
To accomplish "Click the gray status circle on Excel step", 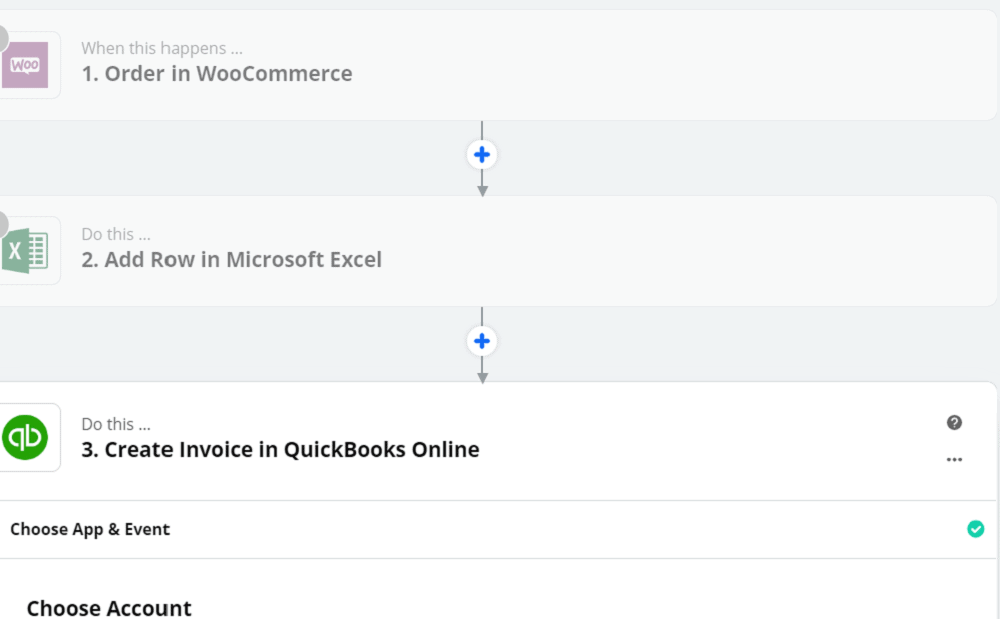I will point(3,224).
